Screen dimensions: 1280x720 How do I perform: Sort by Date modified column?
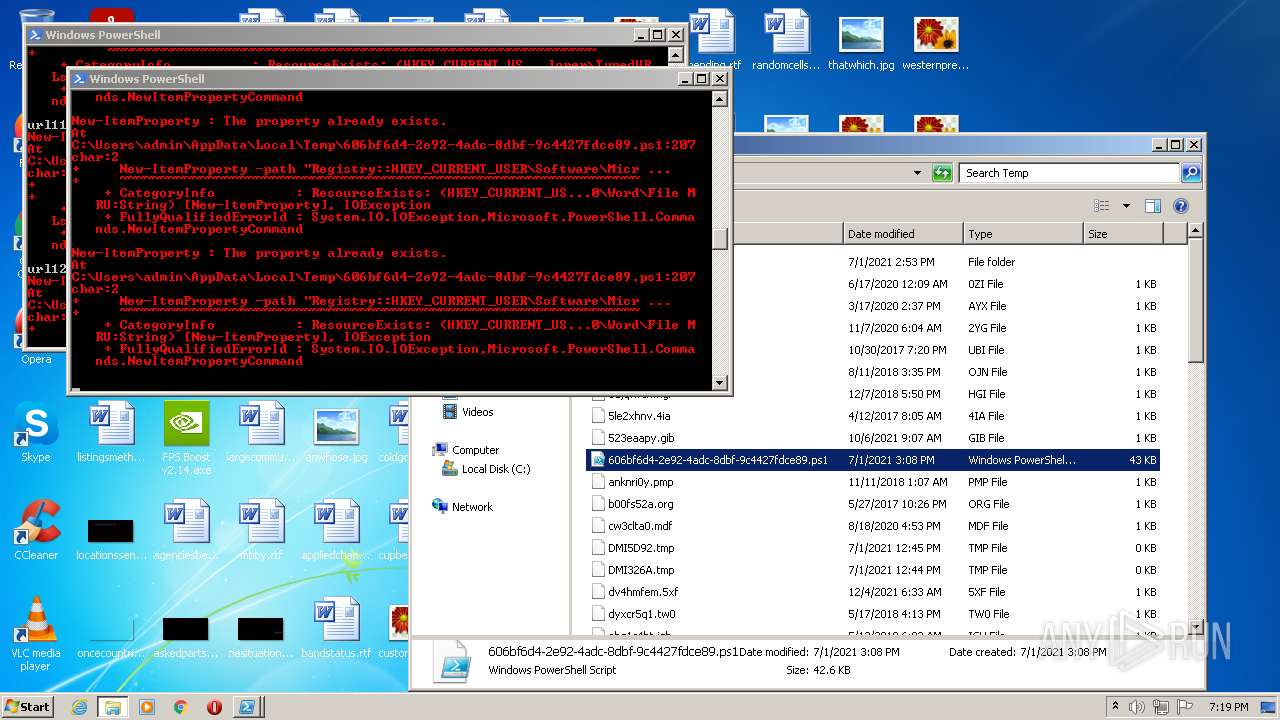(x=903, y=234)
